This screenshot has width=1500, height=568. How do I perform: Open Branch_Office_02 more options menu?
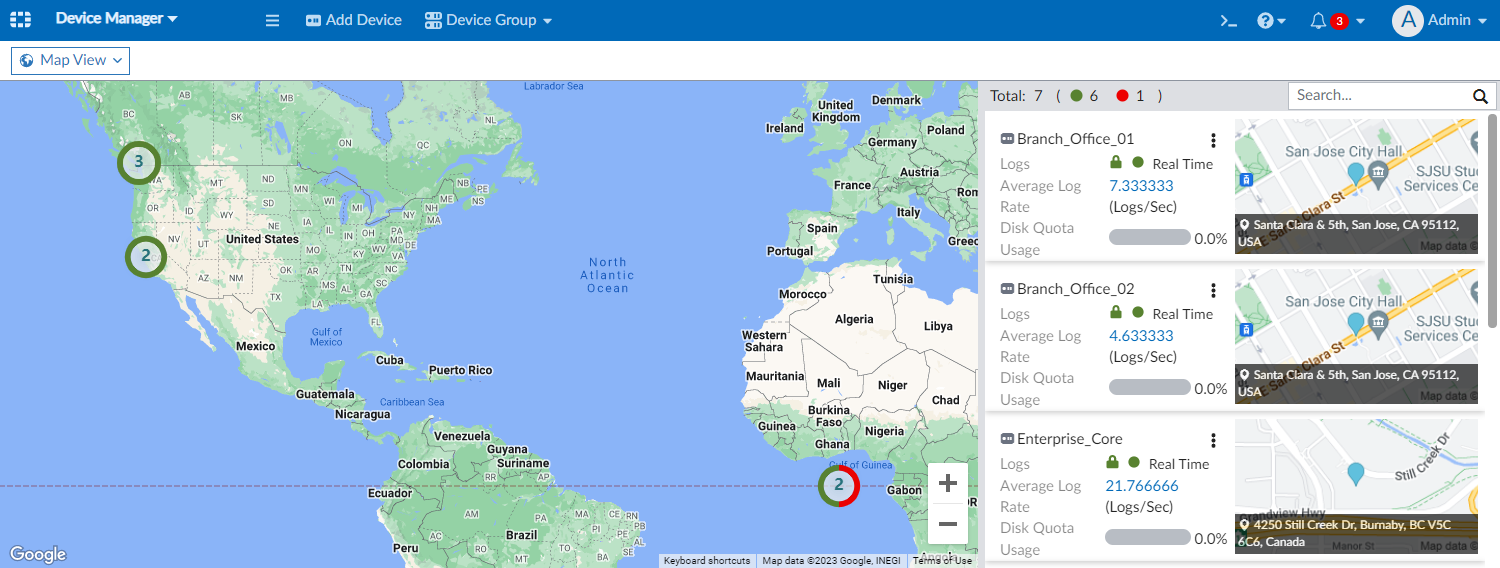1213,290
